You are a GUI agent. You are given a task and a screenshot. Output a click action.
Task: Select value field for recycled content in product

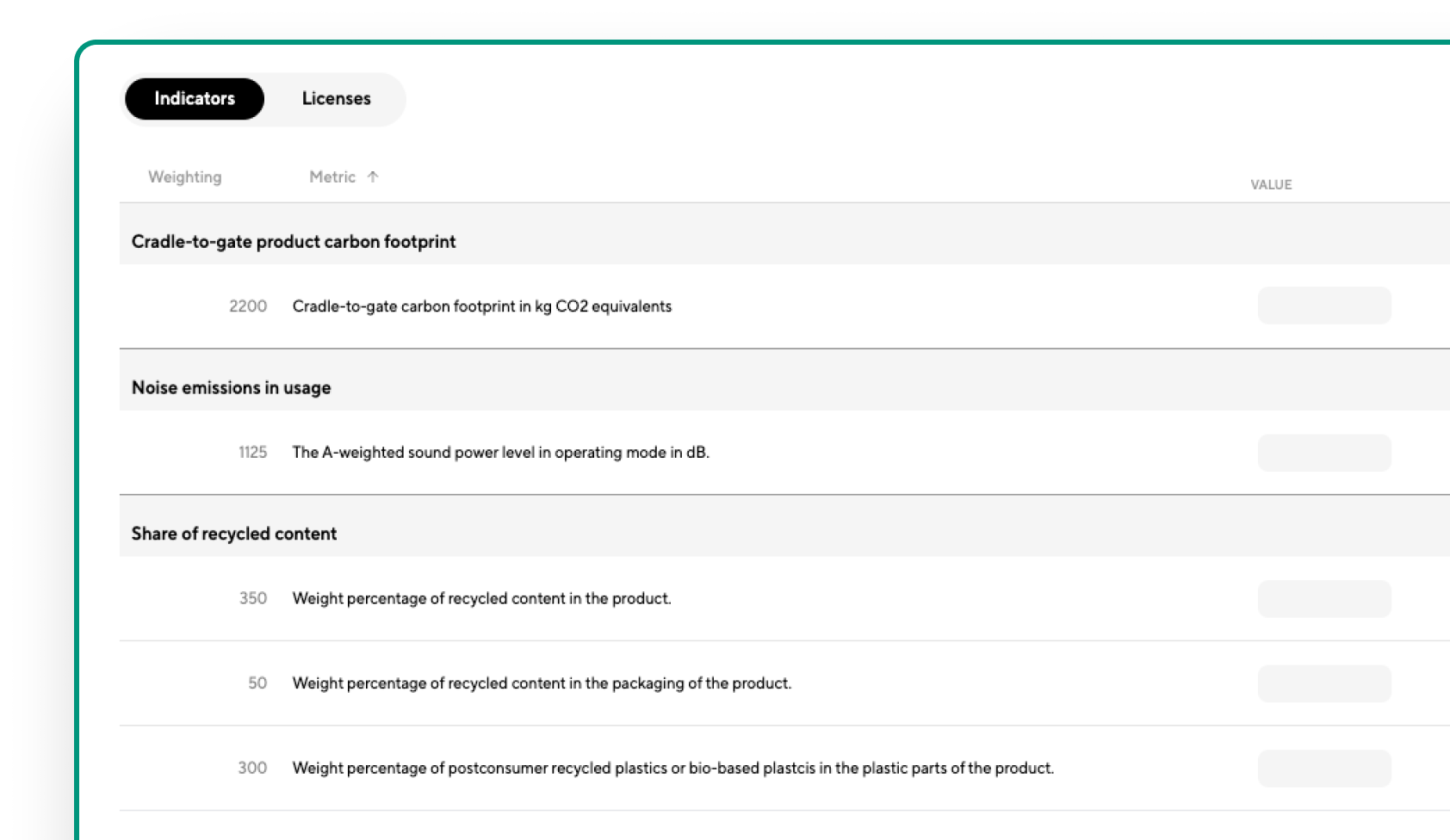click(1324, 599)
